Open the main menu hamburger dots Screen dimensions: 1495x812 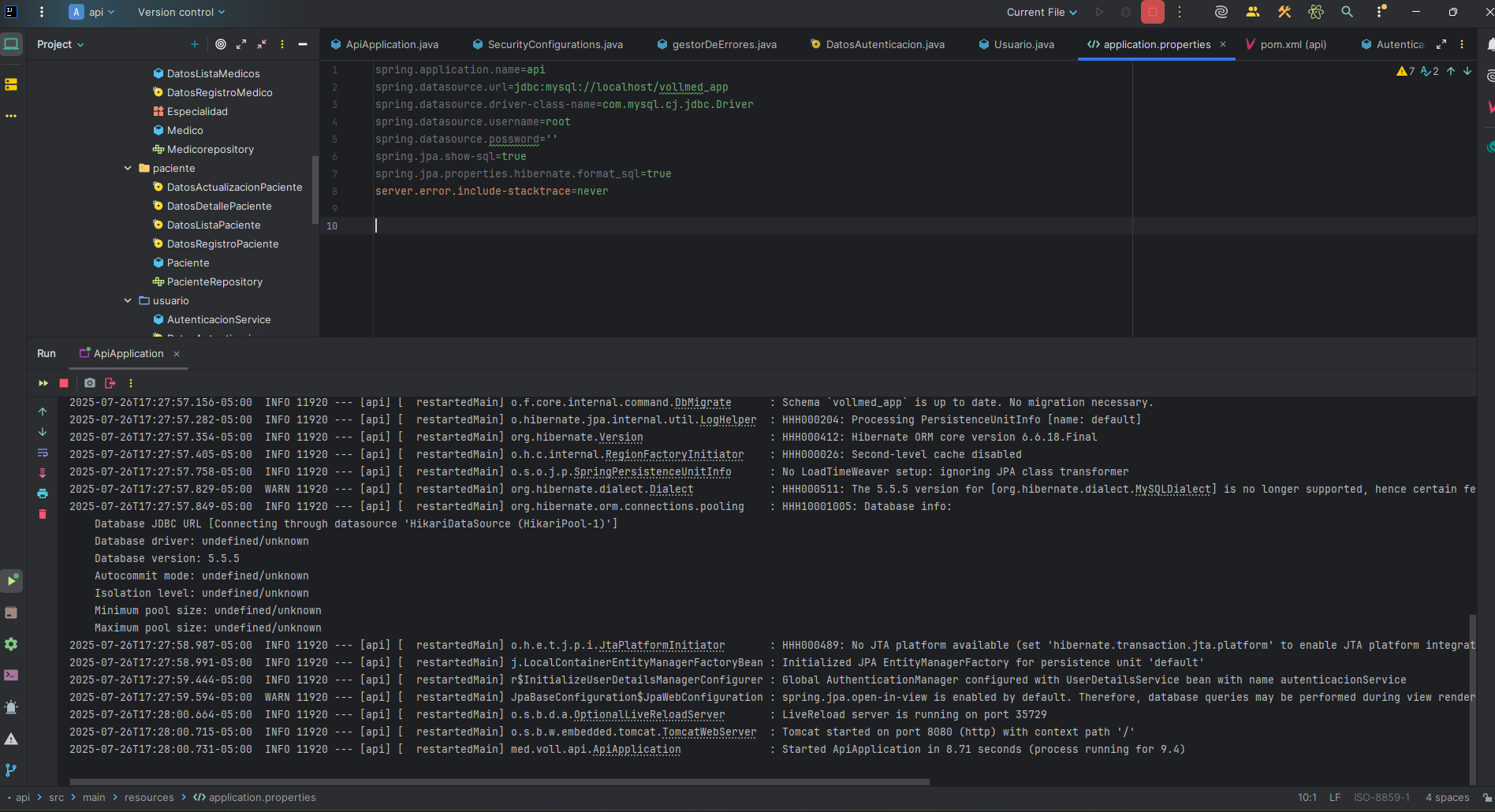pyautogui.click(x=42, y=12)
